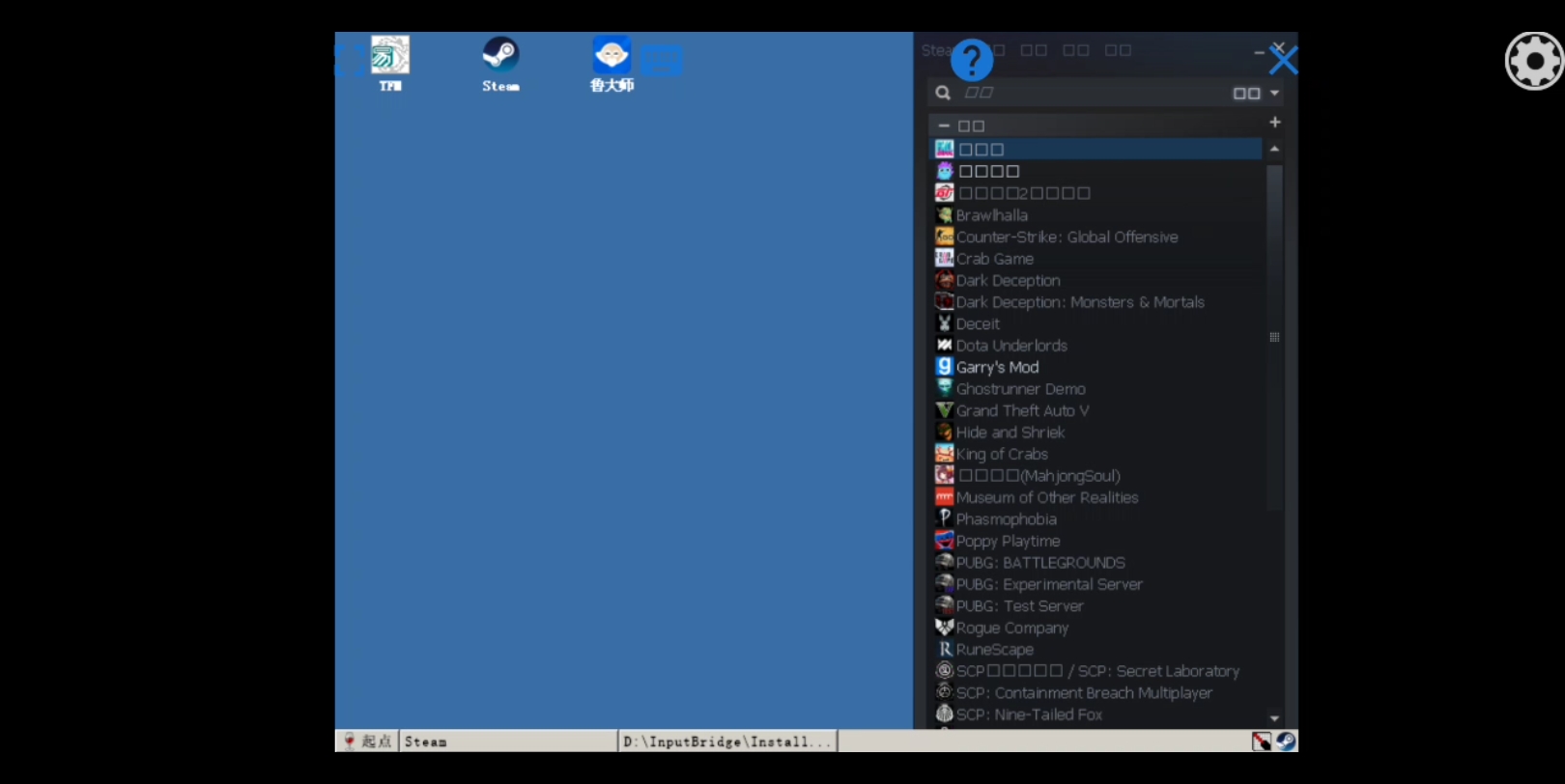The width and height of the screenshot is (1565, 784).
Task: Select Museum of Other Realities
Action: 1095,497
